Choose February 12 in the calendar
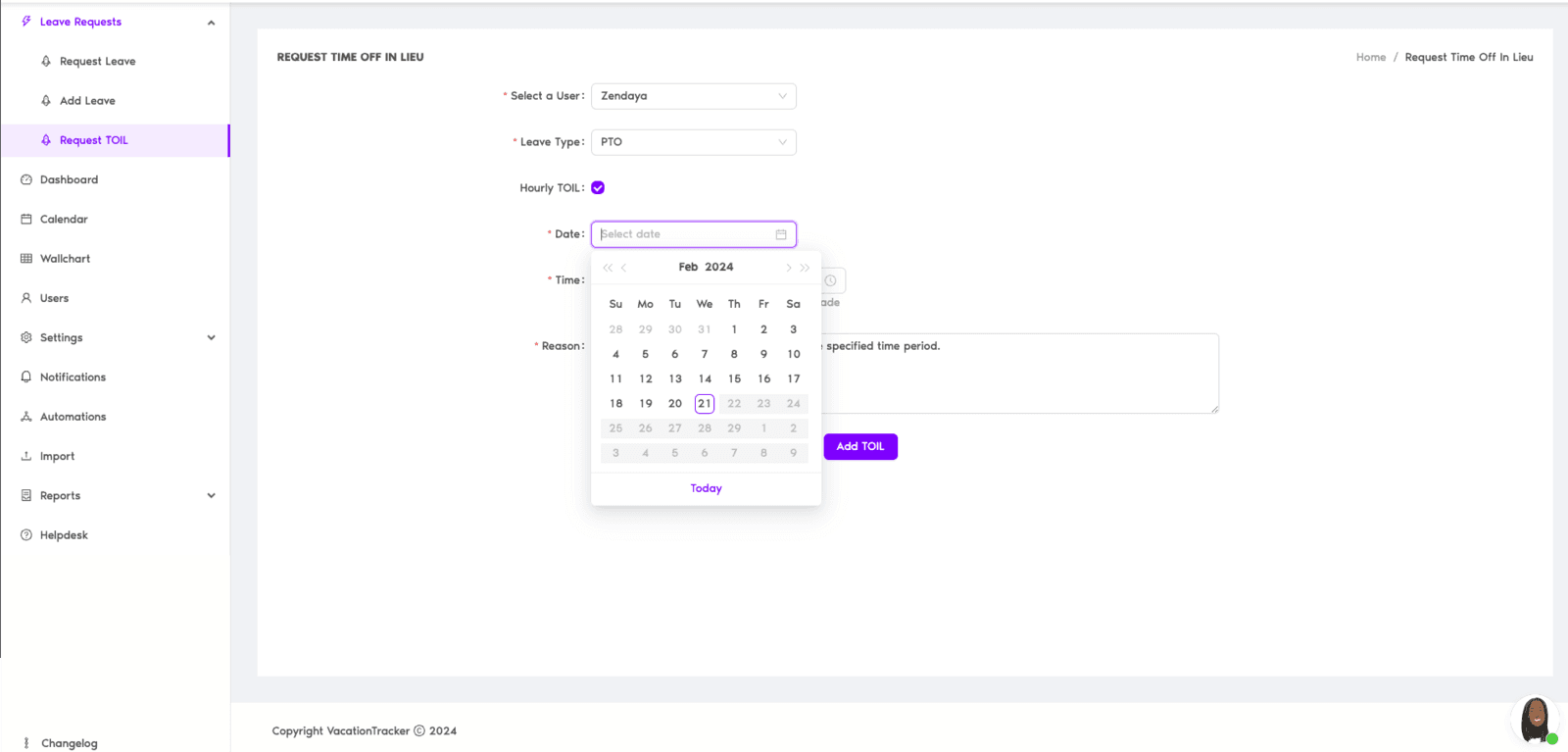The width and height of the screenshot is (1568, 752). click(x=646, y=378)
